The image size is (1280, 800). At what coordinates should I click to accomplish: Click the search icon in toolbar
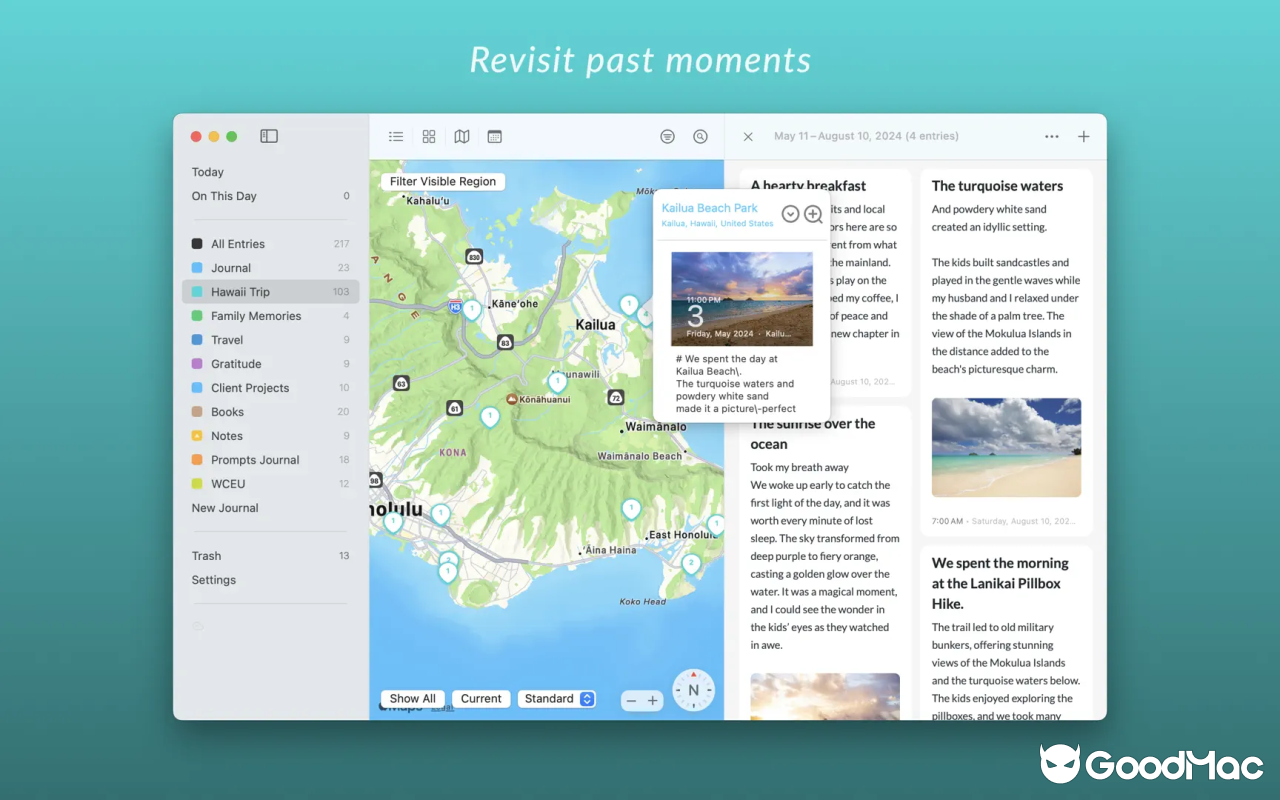point(700,137)
